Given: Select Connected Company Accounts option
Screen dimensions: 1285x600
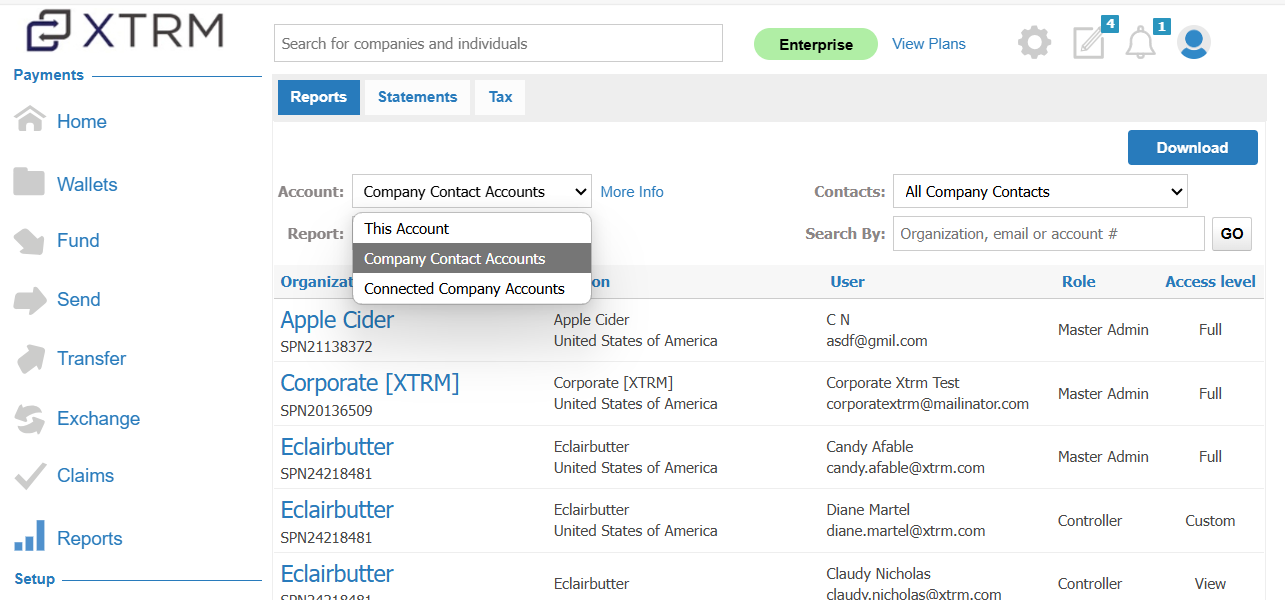Looking at the screenshot, I should (x=472, y=288).
